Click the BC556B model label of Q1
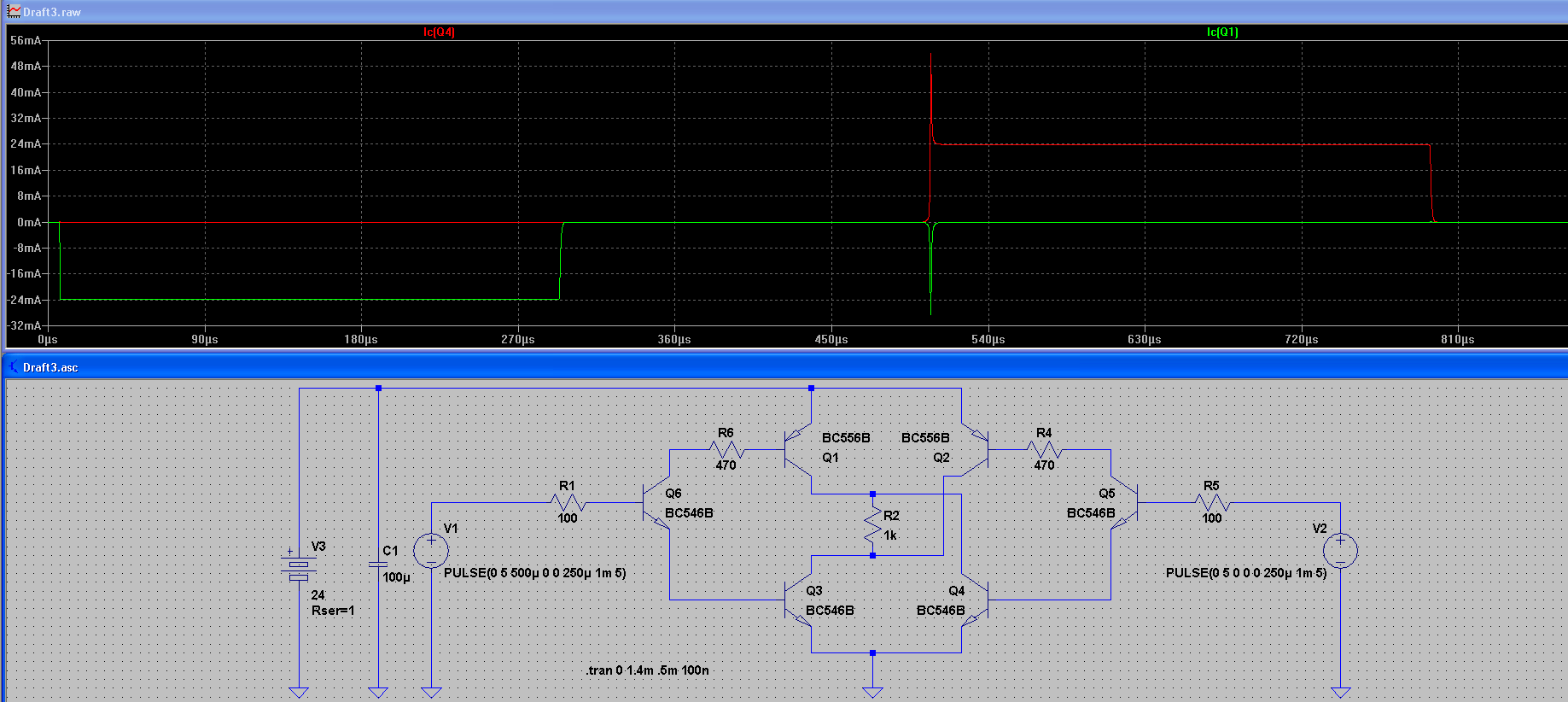Viewport: 1568px width, 702px height. click(x=846, y=438)
